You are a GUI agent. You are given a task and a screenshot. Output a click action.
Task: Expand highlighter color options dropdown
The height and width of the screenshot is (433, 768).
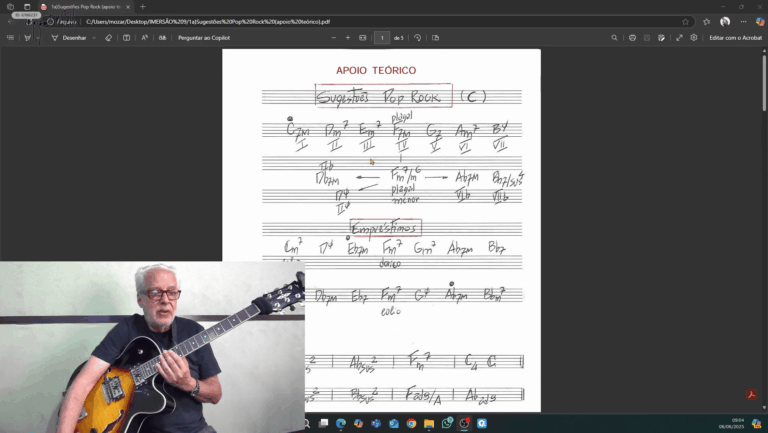(38, 38)
